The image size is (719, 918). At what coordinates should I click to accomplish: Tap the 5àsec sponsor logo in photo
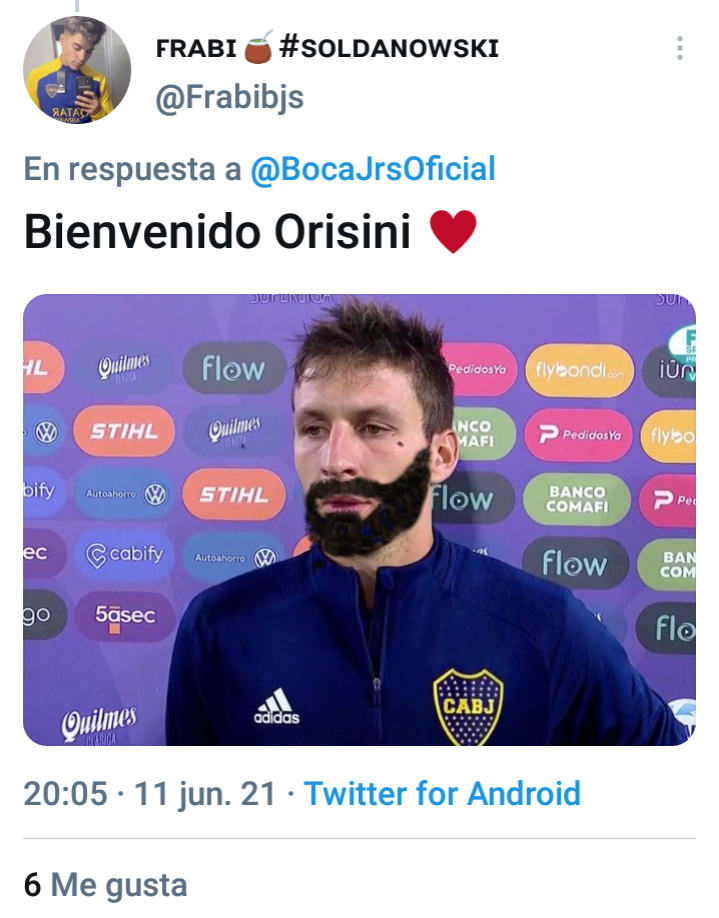(125, 617)
